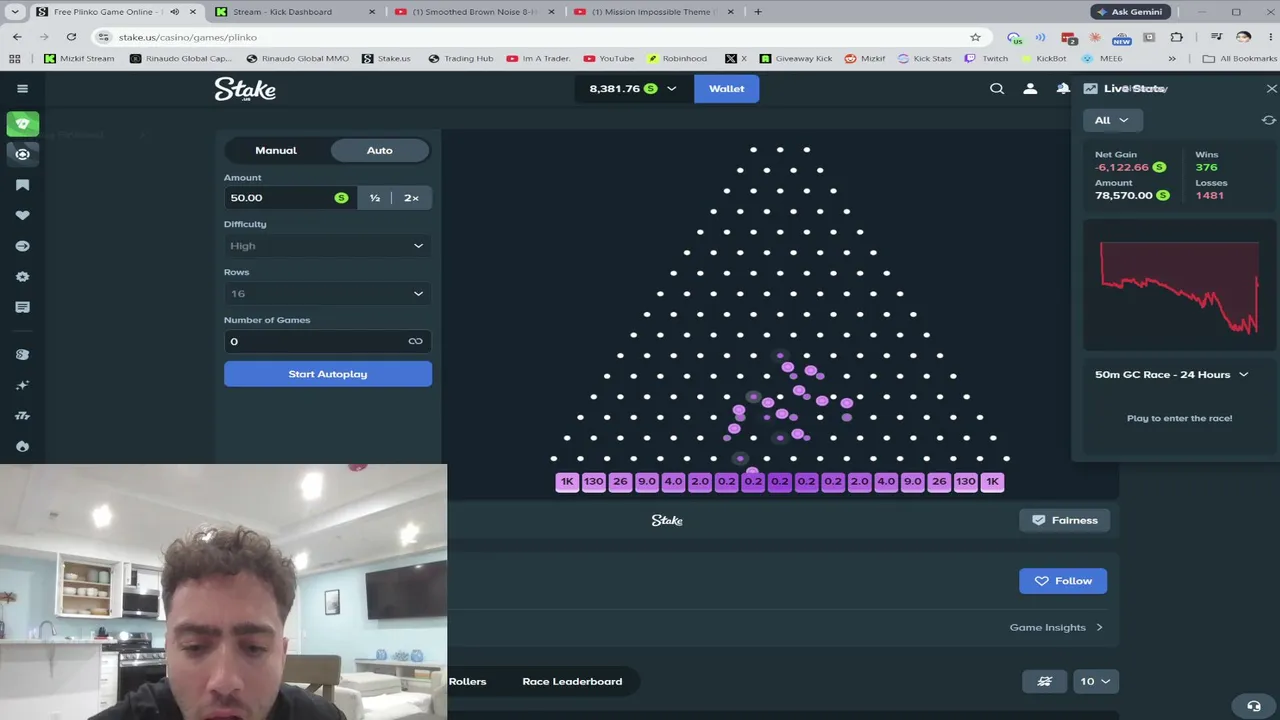
Task: Click the green casino cards icon in the sidebar
Action: [x=22, y=124]
